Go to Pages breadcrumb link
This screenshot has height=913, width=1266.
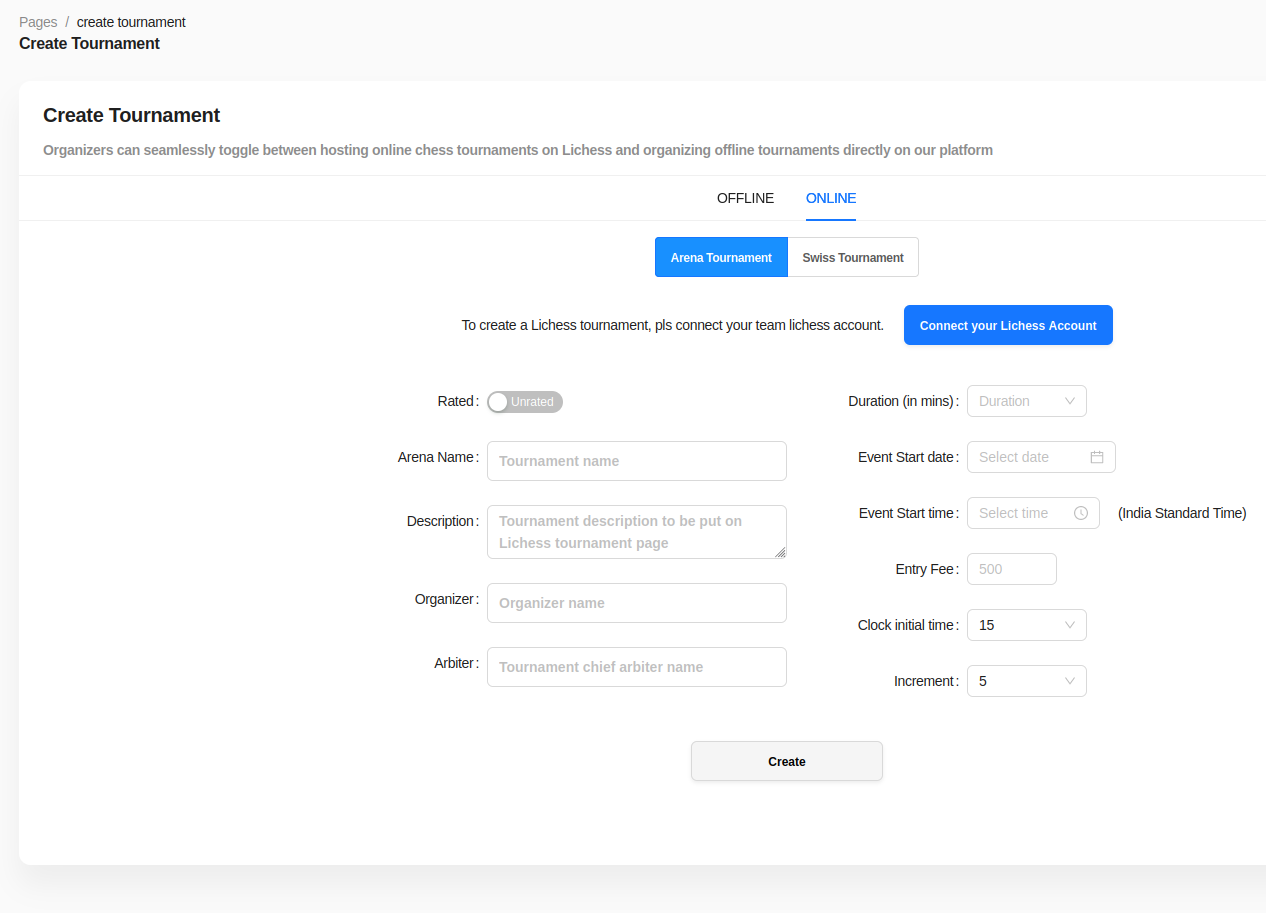coord(38,22)
